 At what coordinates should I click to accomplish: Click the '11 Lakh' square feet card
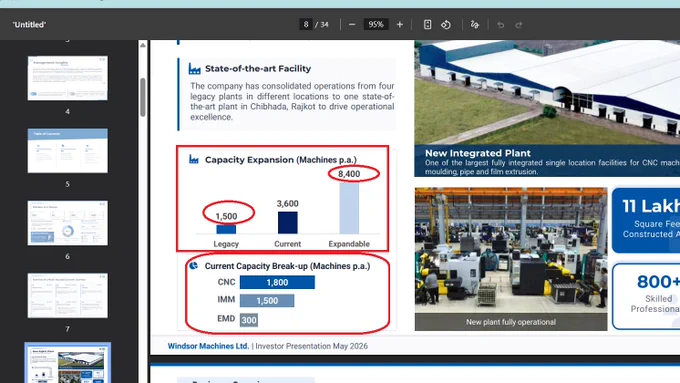coord(646,220)
